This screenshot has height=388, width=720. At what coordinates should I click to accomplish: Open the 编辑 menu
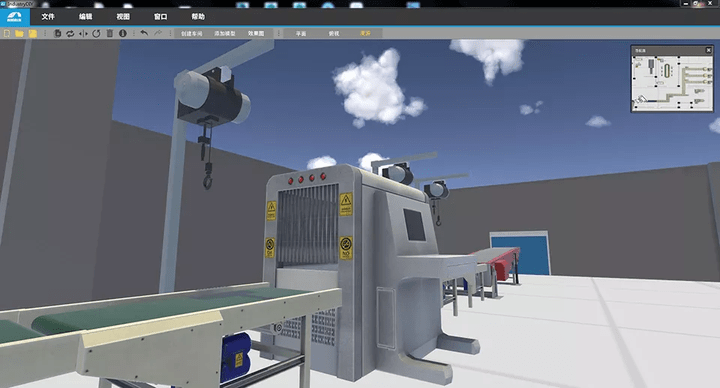85,17
